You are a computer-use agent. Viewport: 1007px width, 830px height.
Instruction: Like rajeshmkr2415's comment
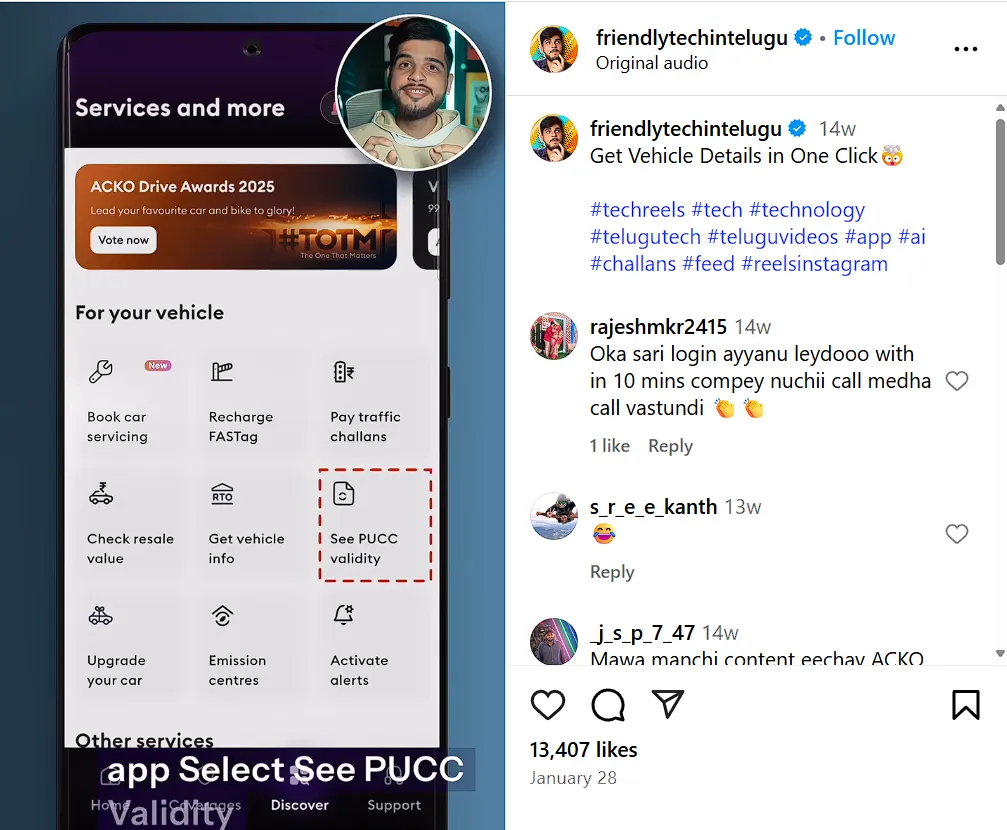(x=956, y=381)
